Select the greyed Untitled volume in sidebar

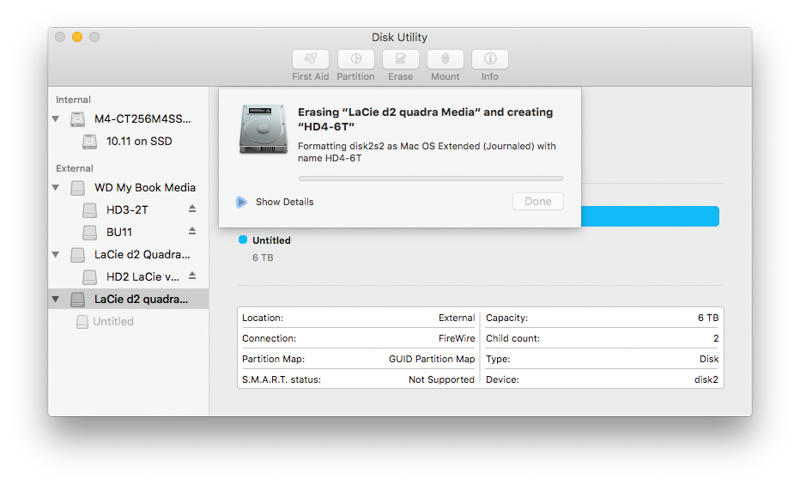click(x=112, y=321)
